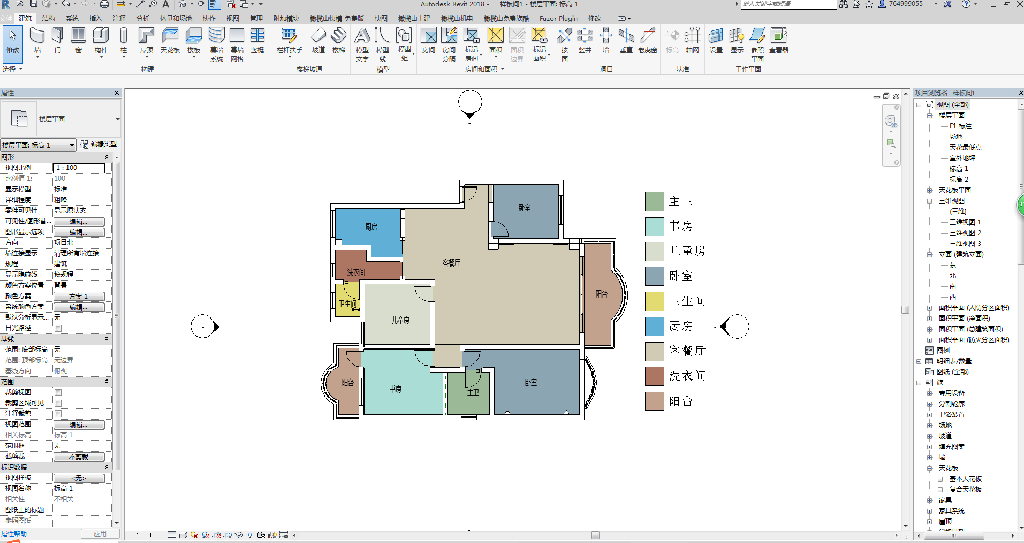Select the Window tool
This screenshot has height=543, width=1024.
(x=78, y=39)
